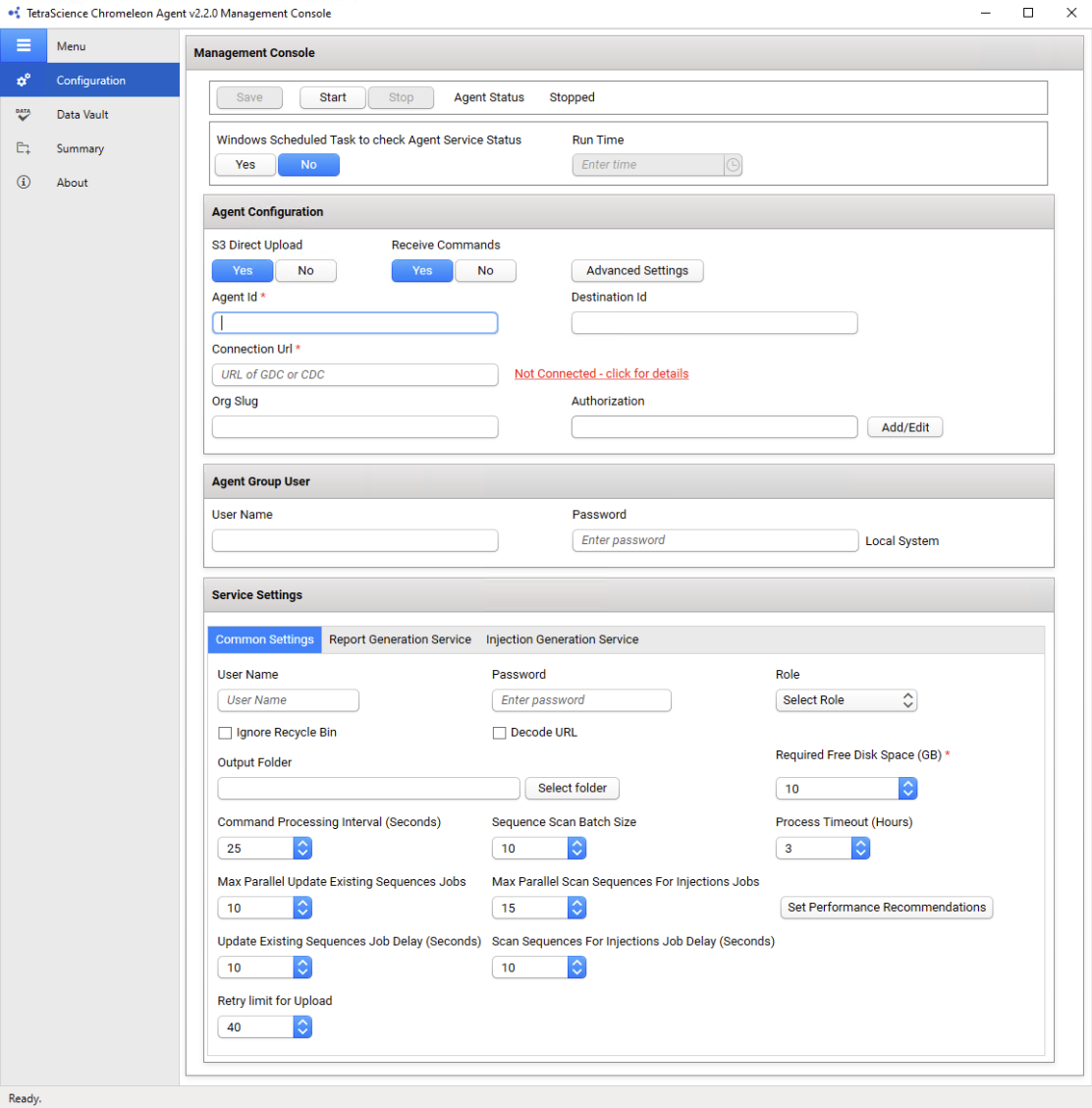Click the Output Folder path field

tap(368, 788)
